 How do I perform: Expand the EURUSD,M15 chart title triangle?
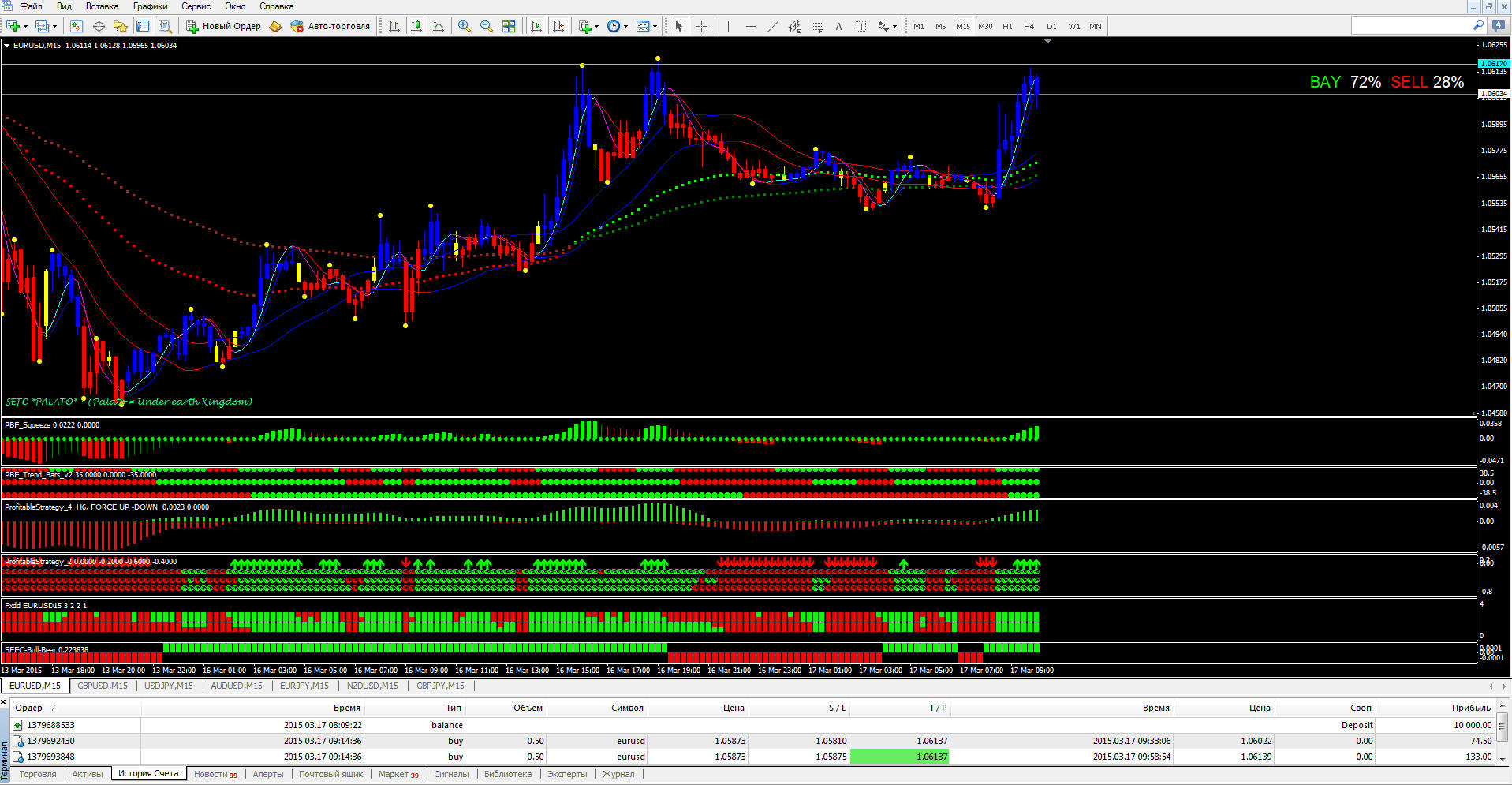pyautogui.click(x=7, y=46)
